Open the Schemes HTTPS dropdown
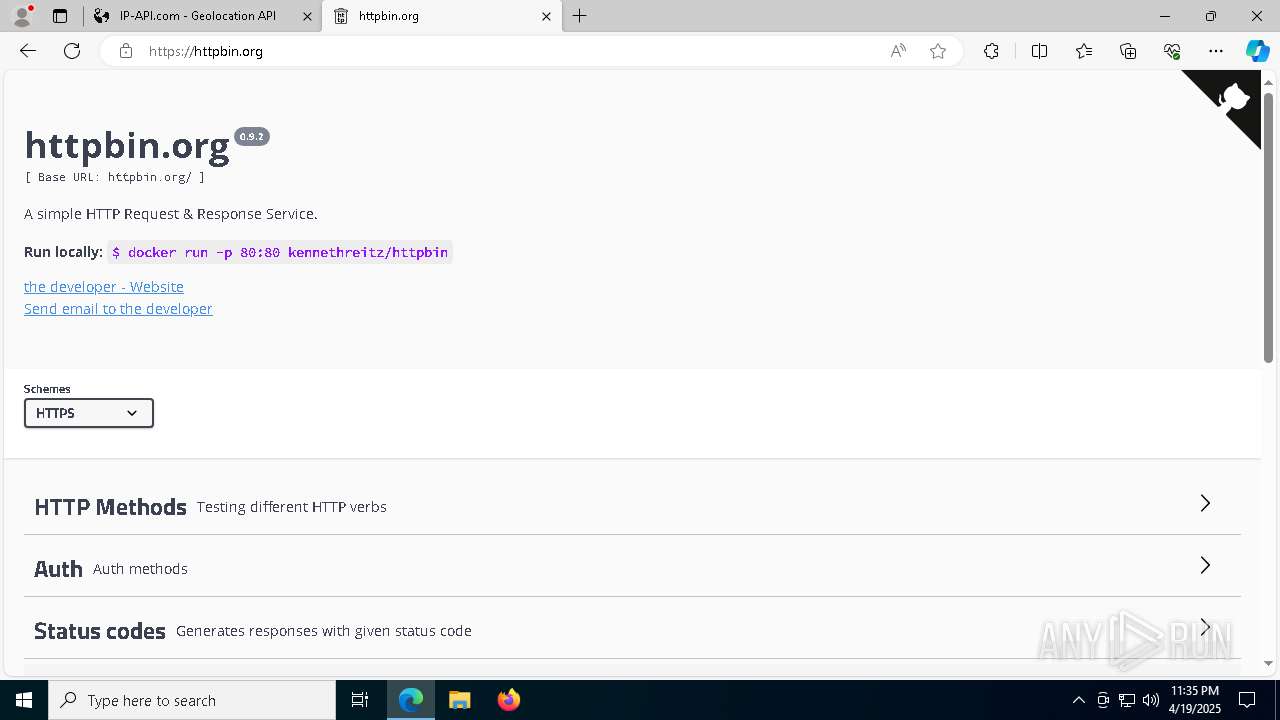This screenshot has height=720, width=1280. pos(89,413)
